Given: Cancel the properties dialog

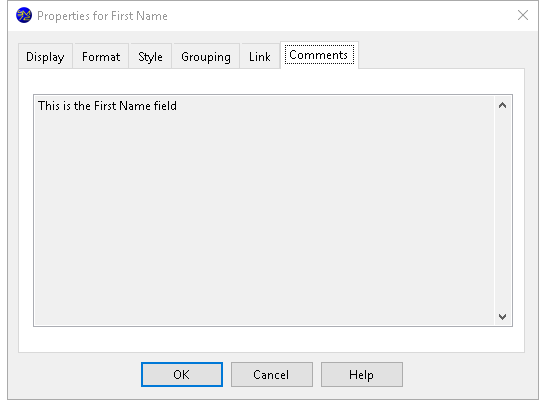Looking at the screenshot, I should [272, 375].
